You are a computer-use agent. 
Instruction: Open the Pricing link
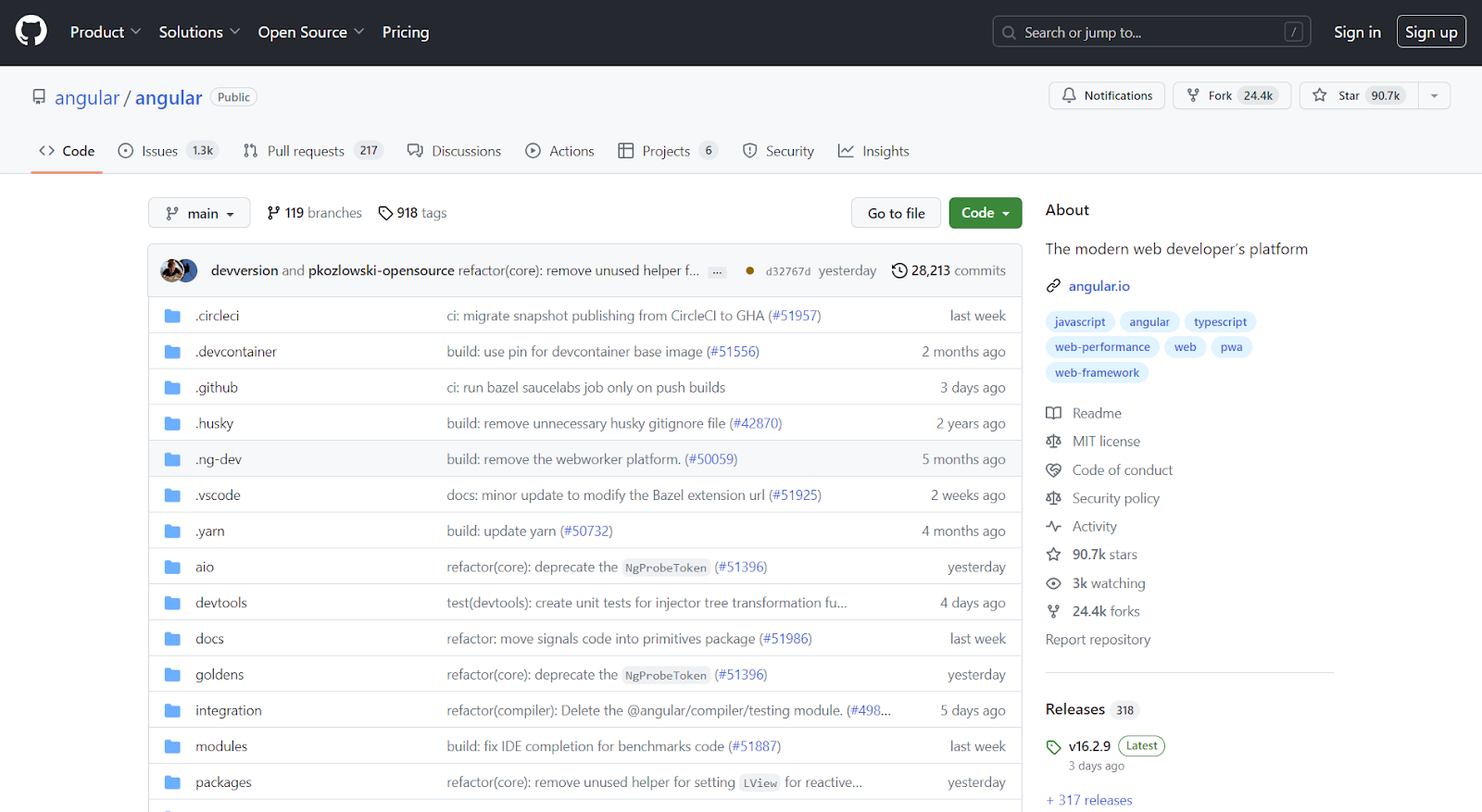click(x=406, y=32)
